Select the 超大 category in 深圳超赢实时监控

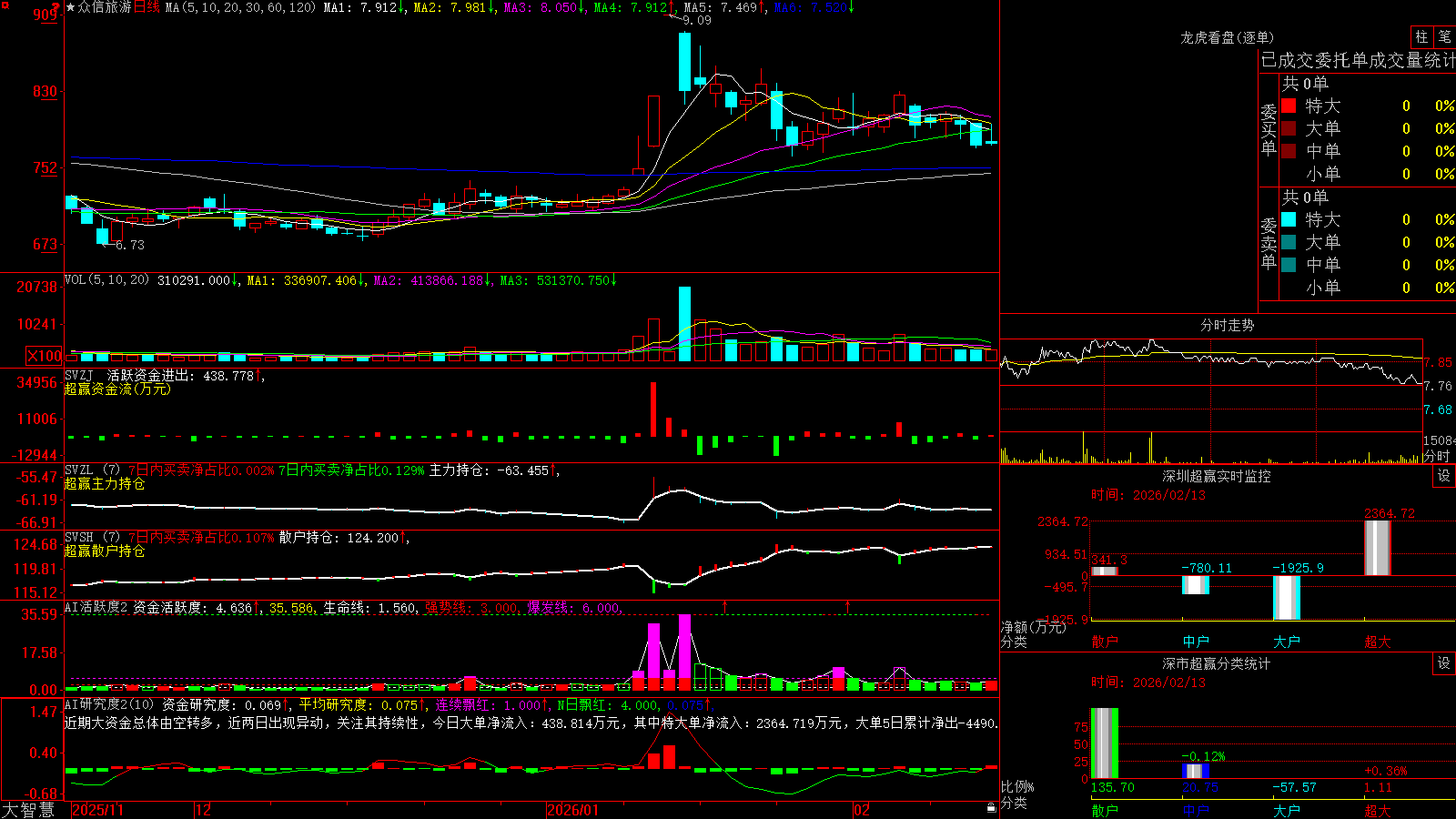pyautogui.click(x=1377, y=642)
